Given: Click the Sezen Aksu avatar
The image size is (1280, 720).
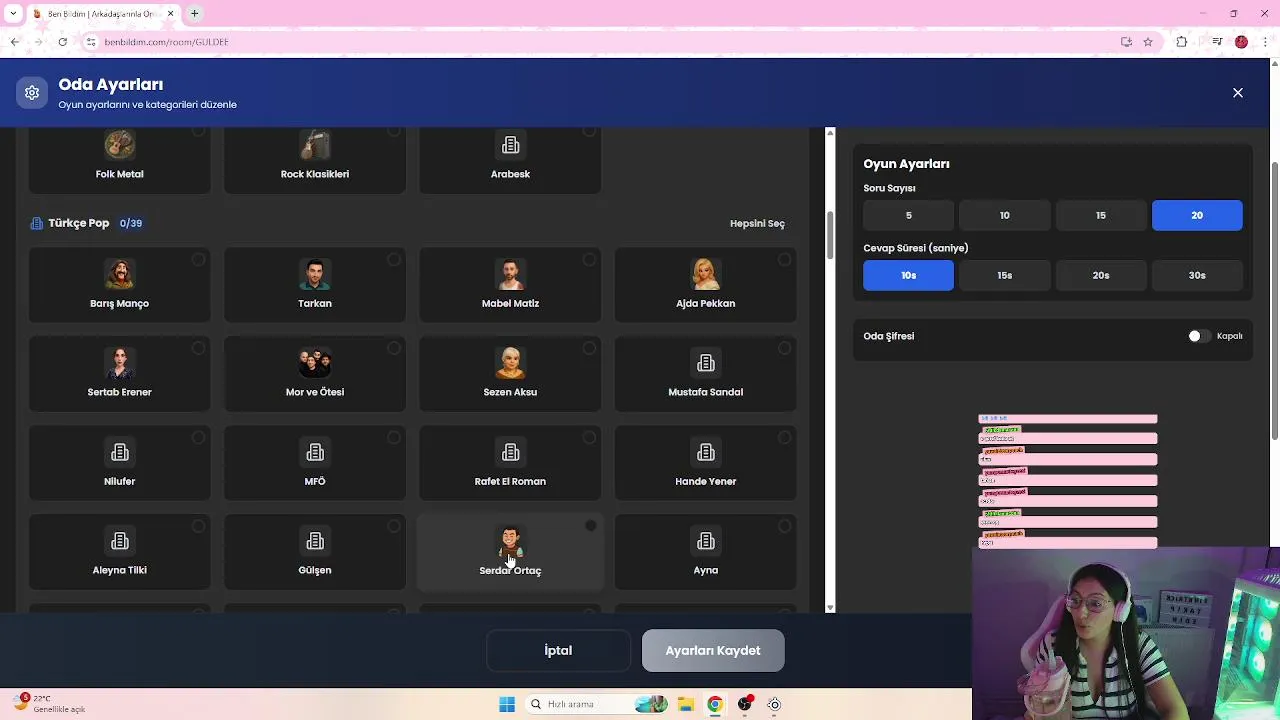Looking at the screenshot, I should [510, 363].
